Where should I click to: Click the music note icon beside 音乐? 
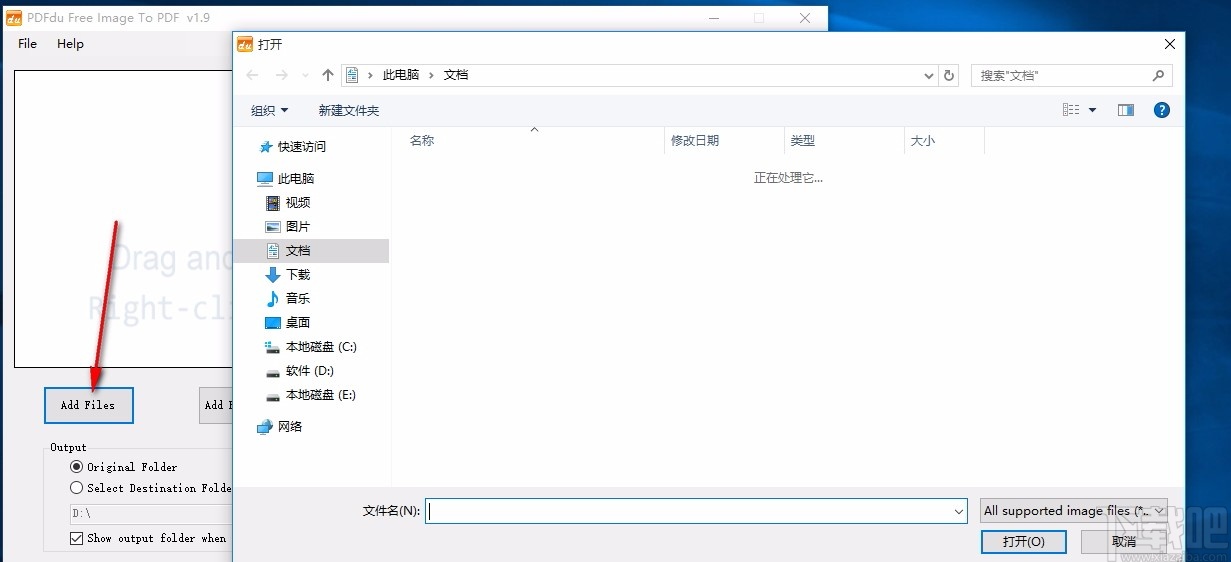click(x=273, y=298)
